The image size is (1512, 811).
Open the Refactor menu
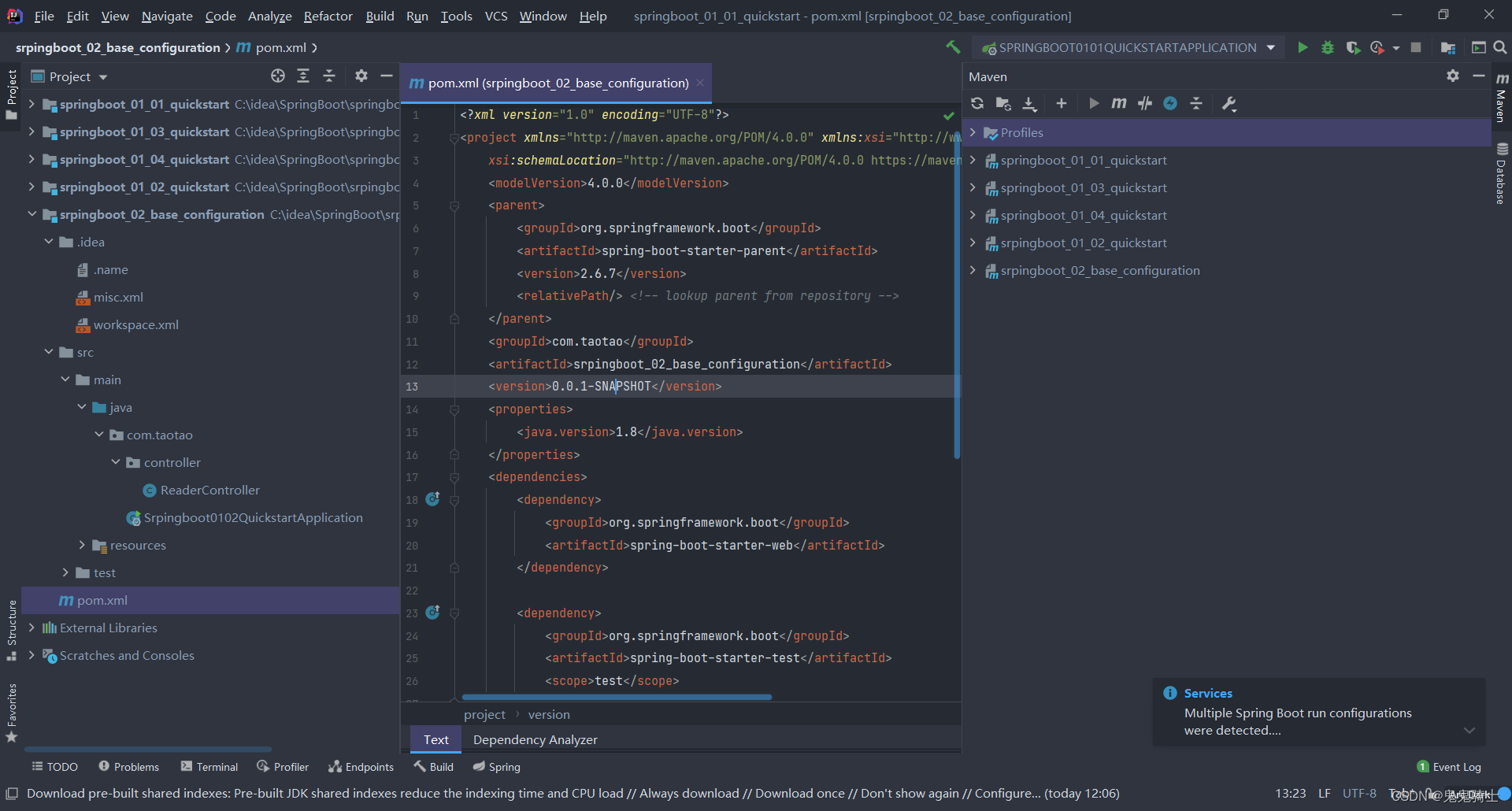328,16
